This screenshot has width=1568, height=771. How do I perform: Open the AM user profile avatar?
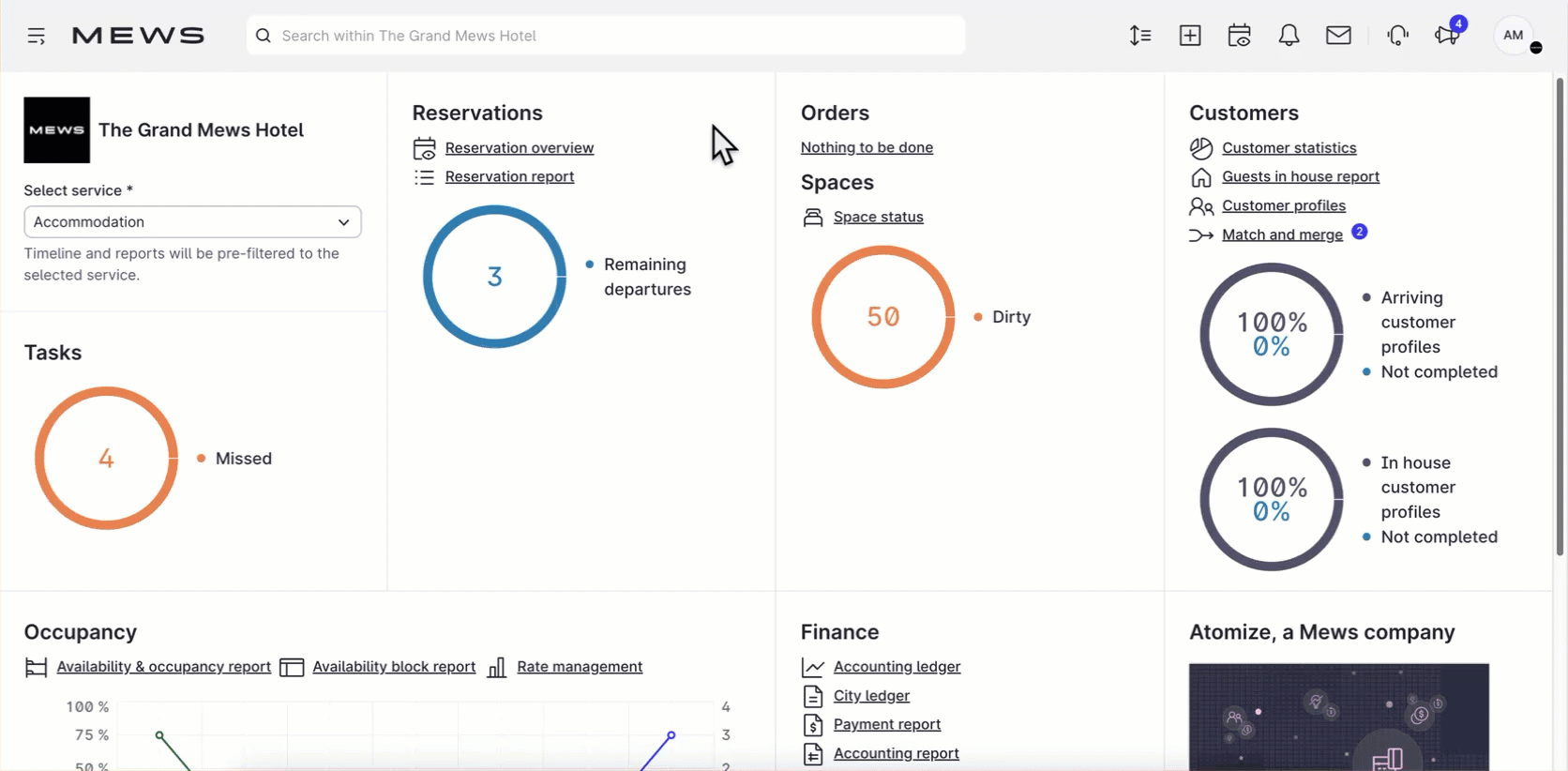coord(1514,36)
